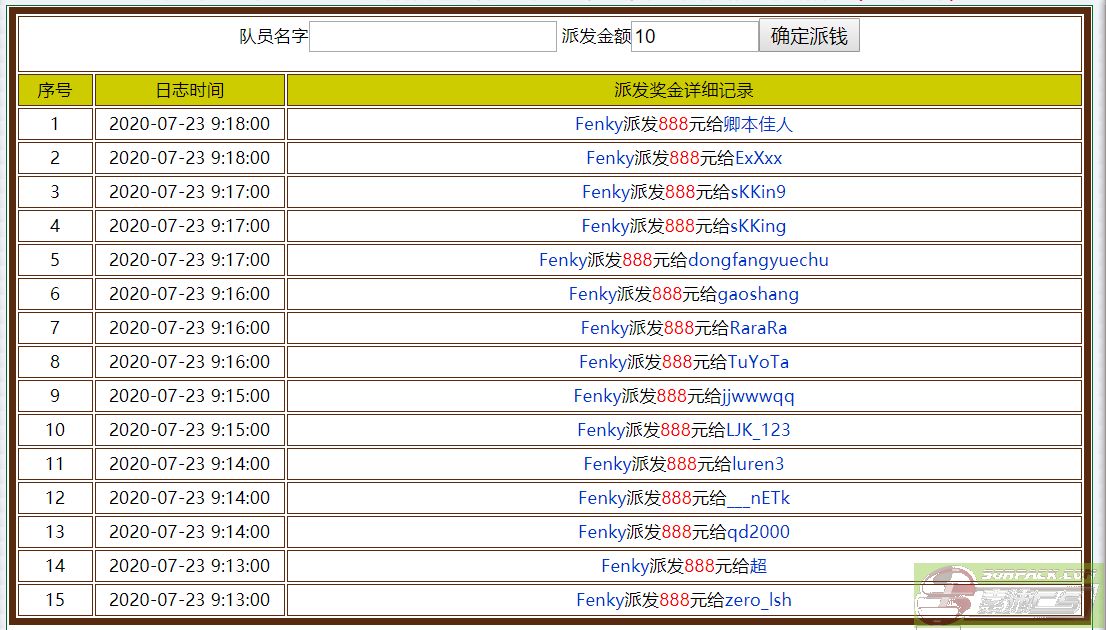The width and height of the screenshot is (1106, 630).
Task: Click the qd2000 payout entry
Action: [684, 532]
